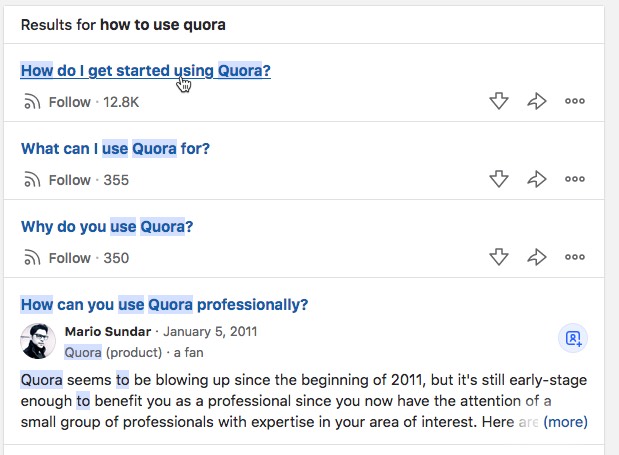Expand answer with the (more) link

565,422
